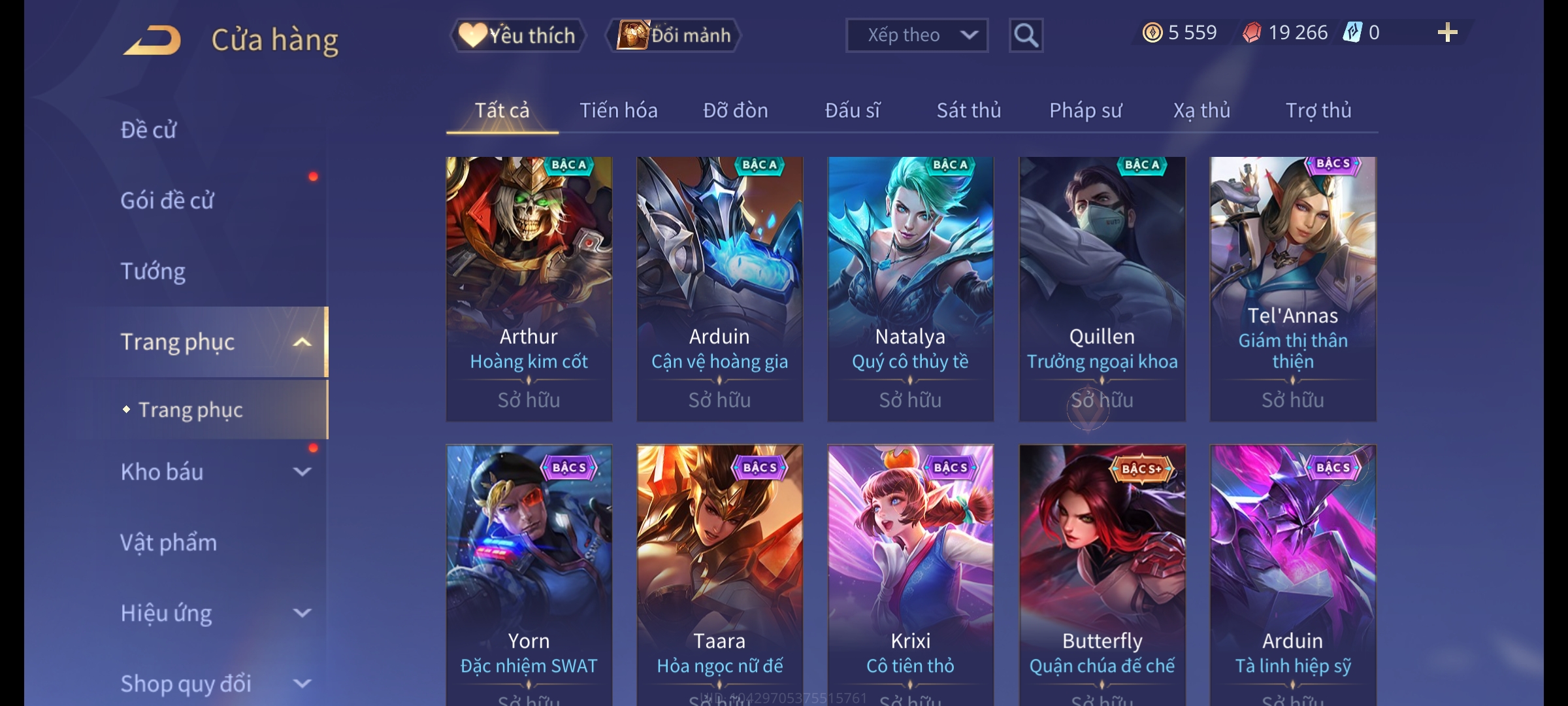Select the Sát thủ tab
The height and width of the screenshot is (706, 1568).
968,110
